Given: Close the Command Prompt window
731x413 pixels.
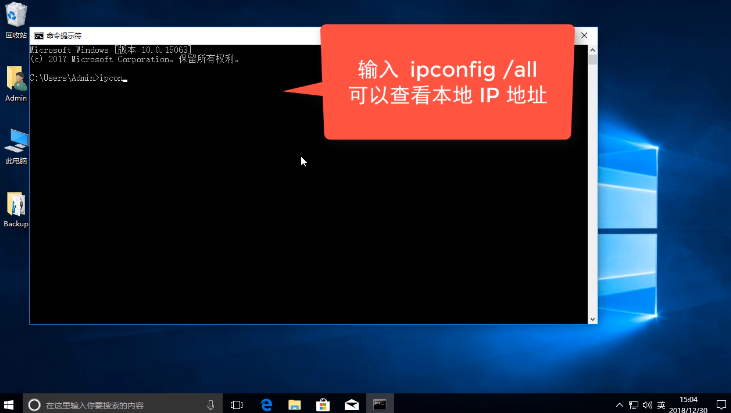Looking at the screenshot, I should [x=584, y=35].
